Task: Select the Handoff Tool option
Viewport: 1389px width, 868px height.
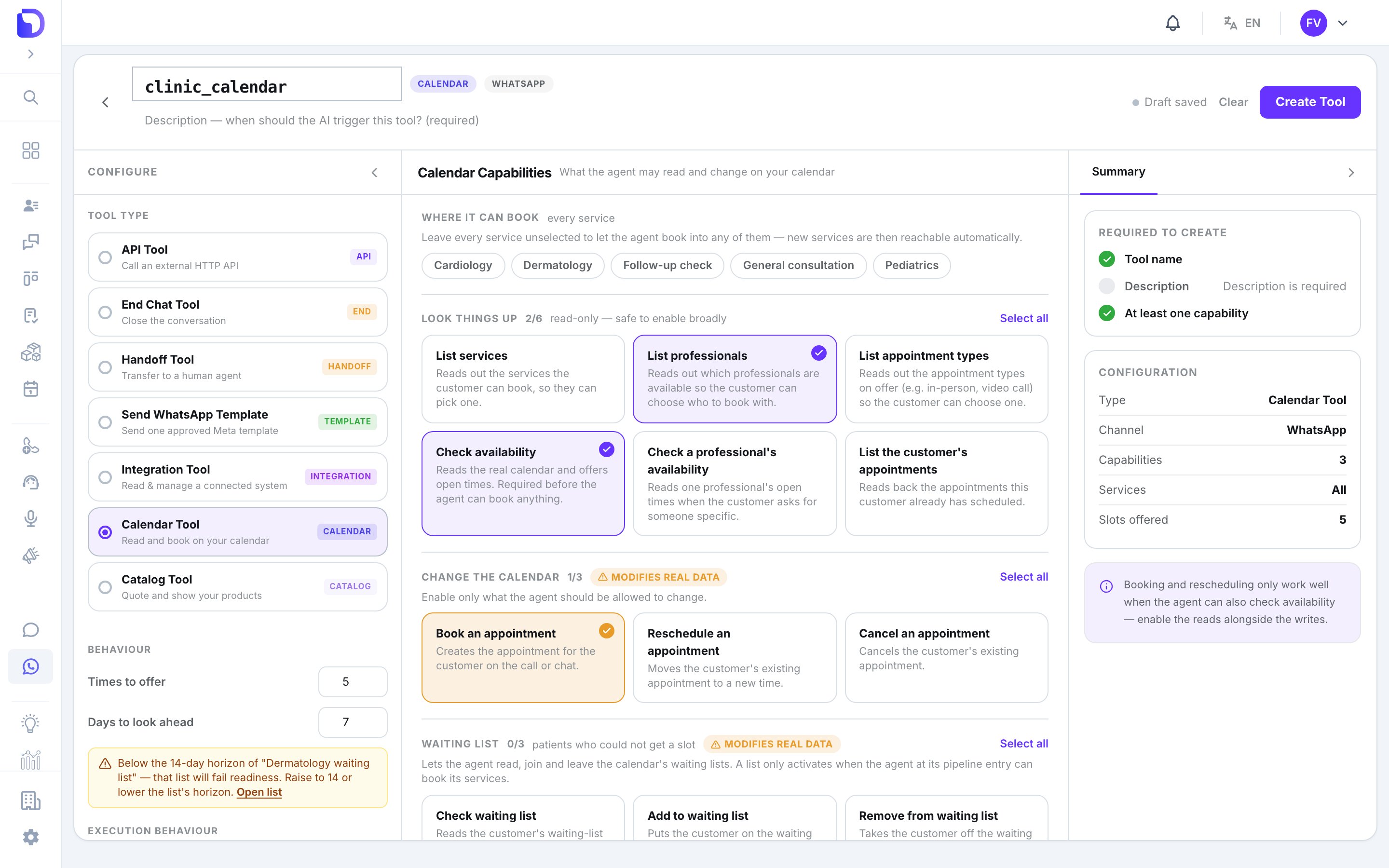Action: click(x=238, y=367)
